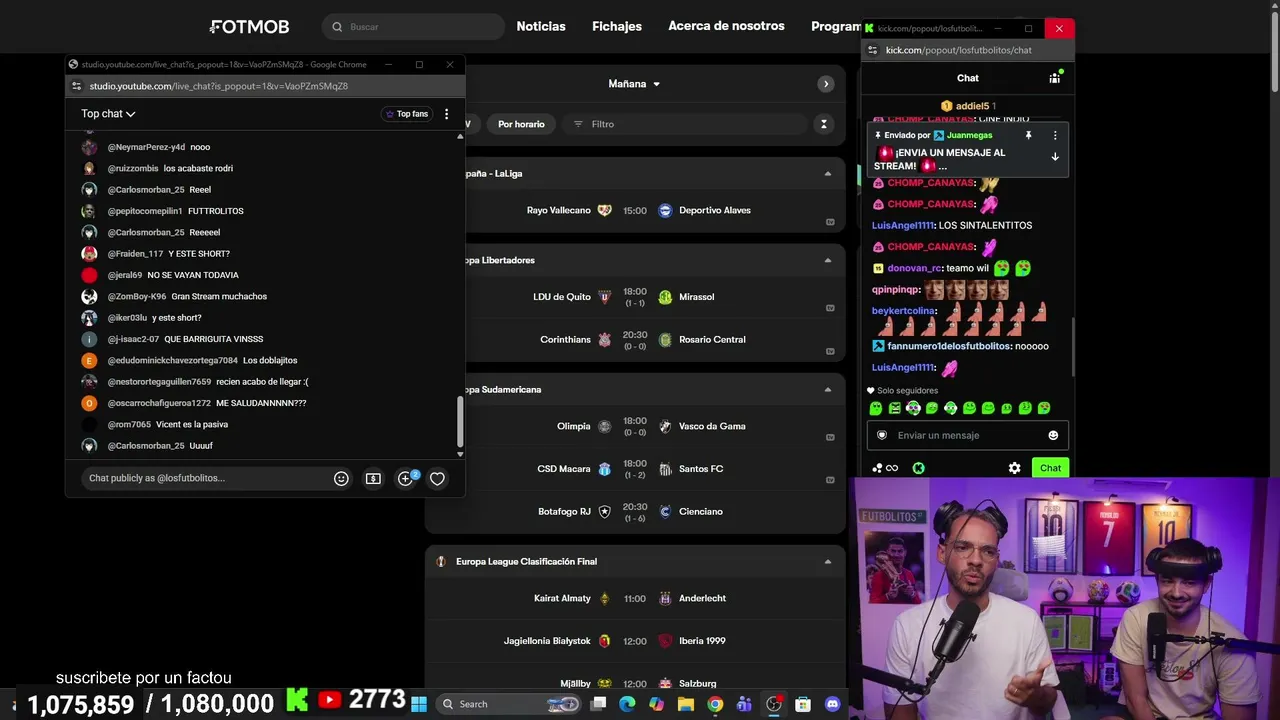The image size is (1280, 720).
Task: Open more options menu in YouTube chat header
Action: (446, 114)
